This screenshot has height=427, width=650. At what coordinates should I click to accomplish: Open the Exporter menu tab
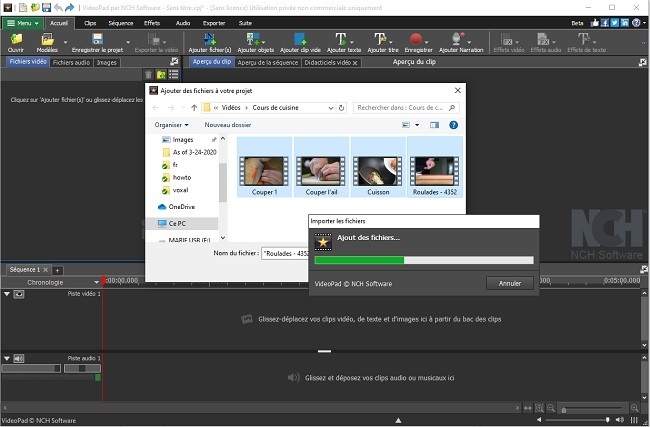coord(214,23)
